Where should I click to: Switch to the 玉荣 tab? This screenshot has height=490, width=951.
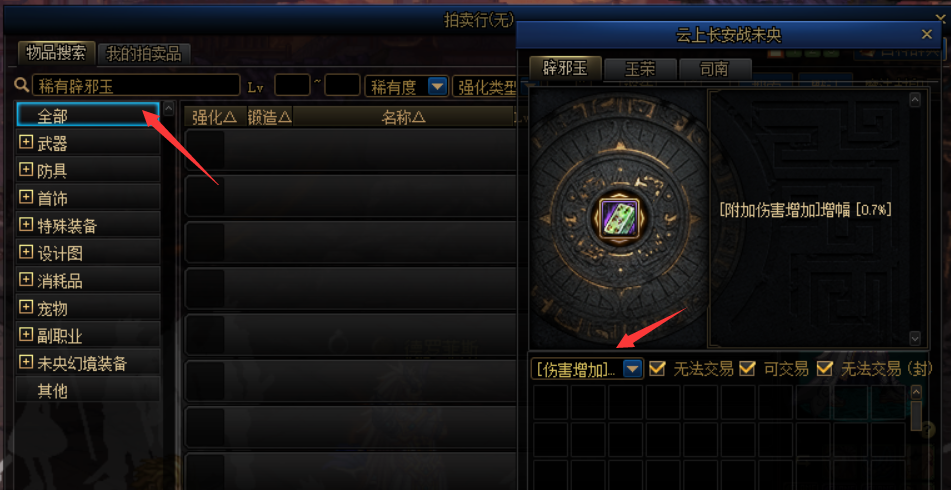(640, 69)
